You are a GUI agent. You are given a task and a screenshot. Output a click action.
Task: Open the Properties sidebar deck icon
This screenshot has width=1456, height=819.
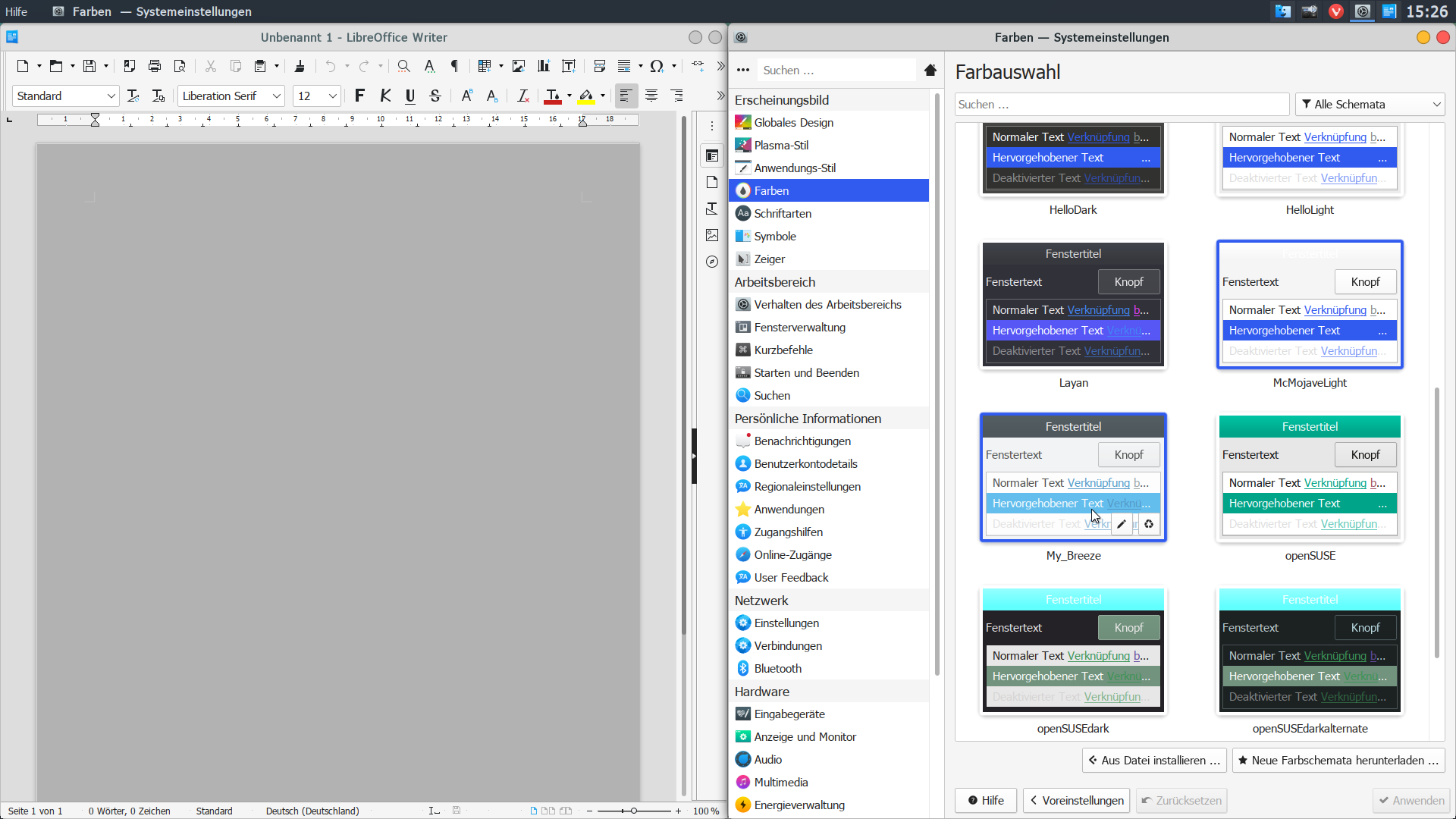coord(712,155)
